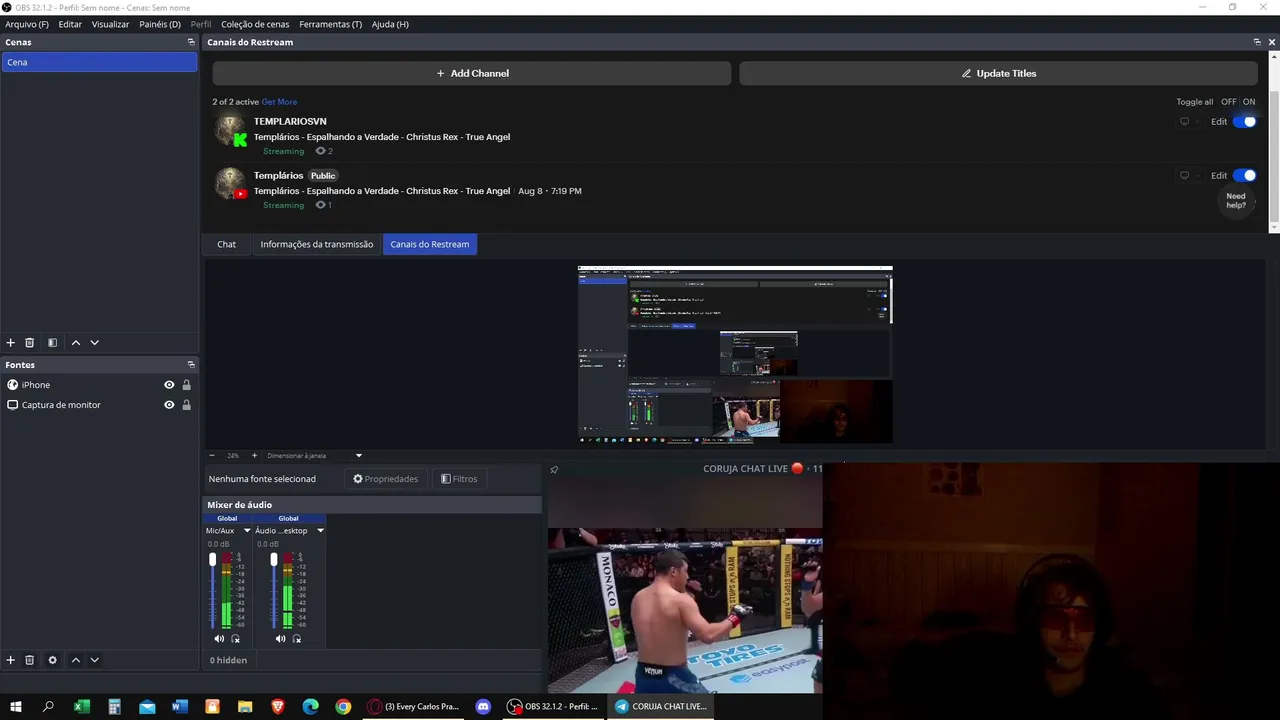Open Excel from the taskbar
The image size is (1280, 720).
coord(82,706)
